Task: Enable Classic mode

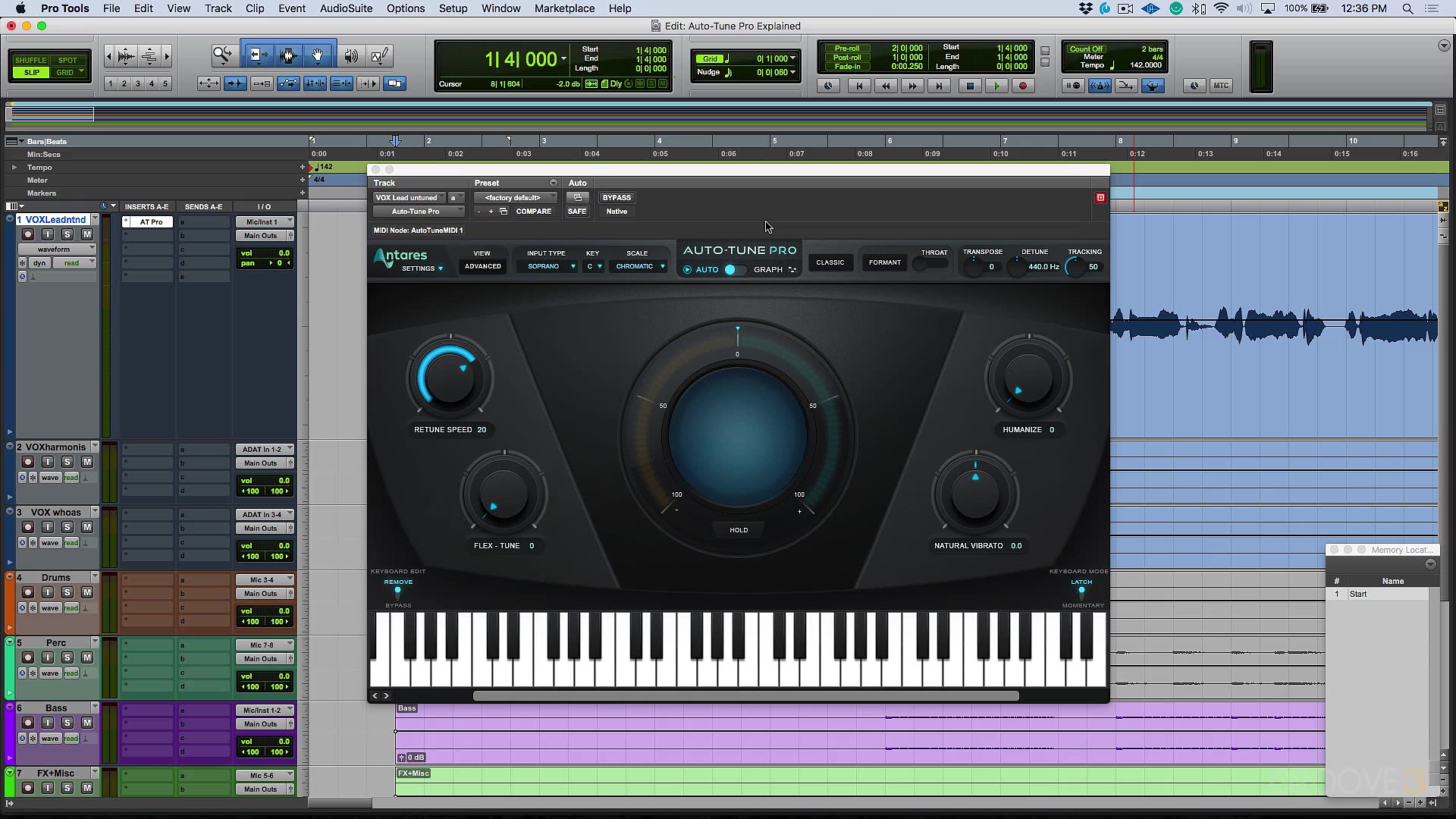Action: [x=830, y=262]
